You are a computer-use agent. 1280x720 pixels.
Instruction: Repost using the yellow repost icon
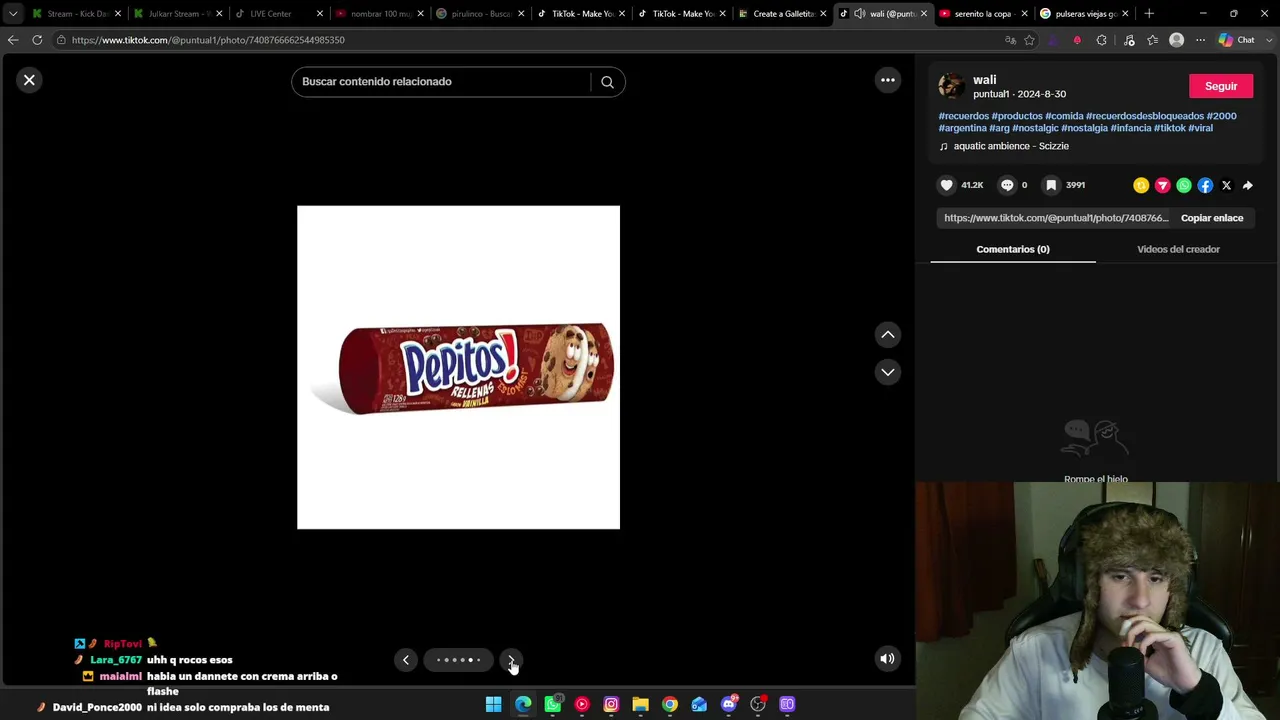point(1141,185)
